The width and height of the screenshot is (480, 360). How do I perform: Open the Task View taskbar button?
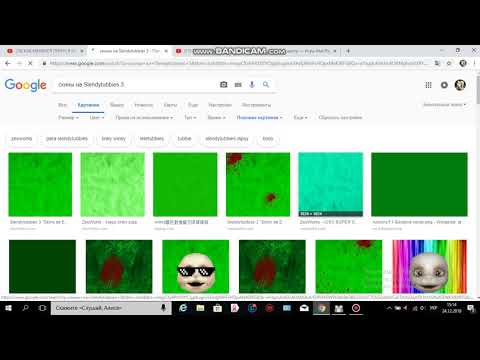[42, 308]
